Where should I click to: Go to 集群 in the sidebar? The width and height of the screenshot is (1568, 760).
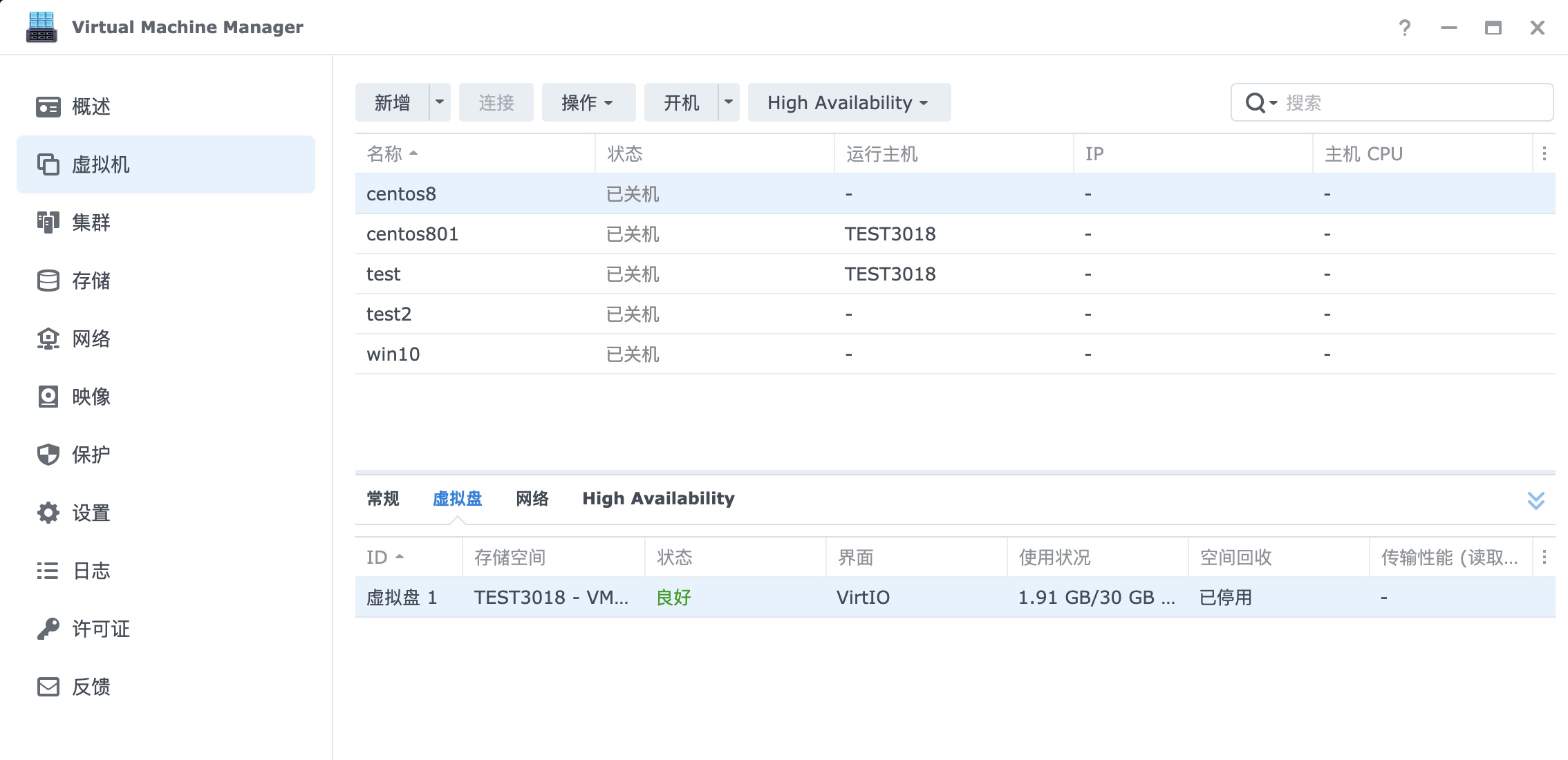(x=166, y=222)
